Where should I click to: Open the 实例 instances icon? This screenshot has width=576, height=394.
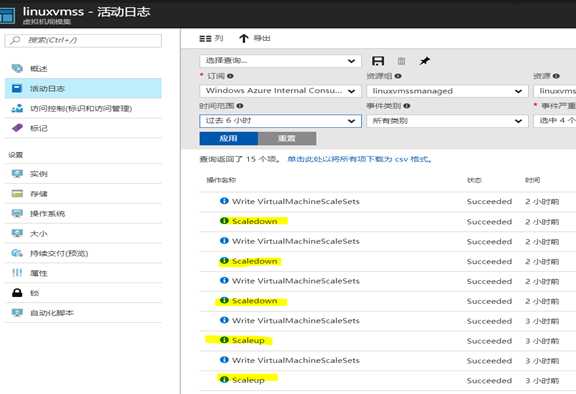point(17,174)
